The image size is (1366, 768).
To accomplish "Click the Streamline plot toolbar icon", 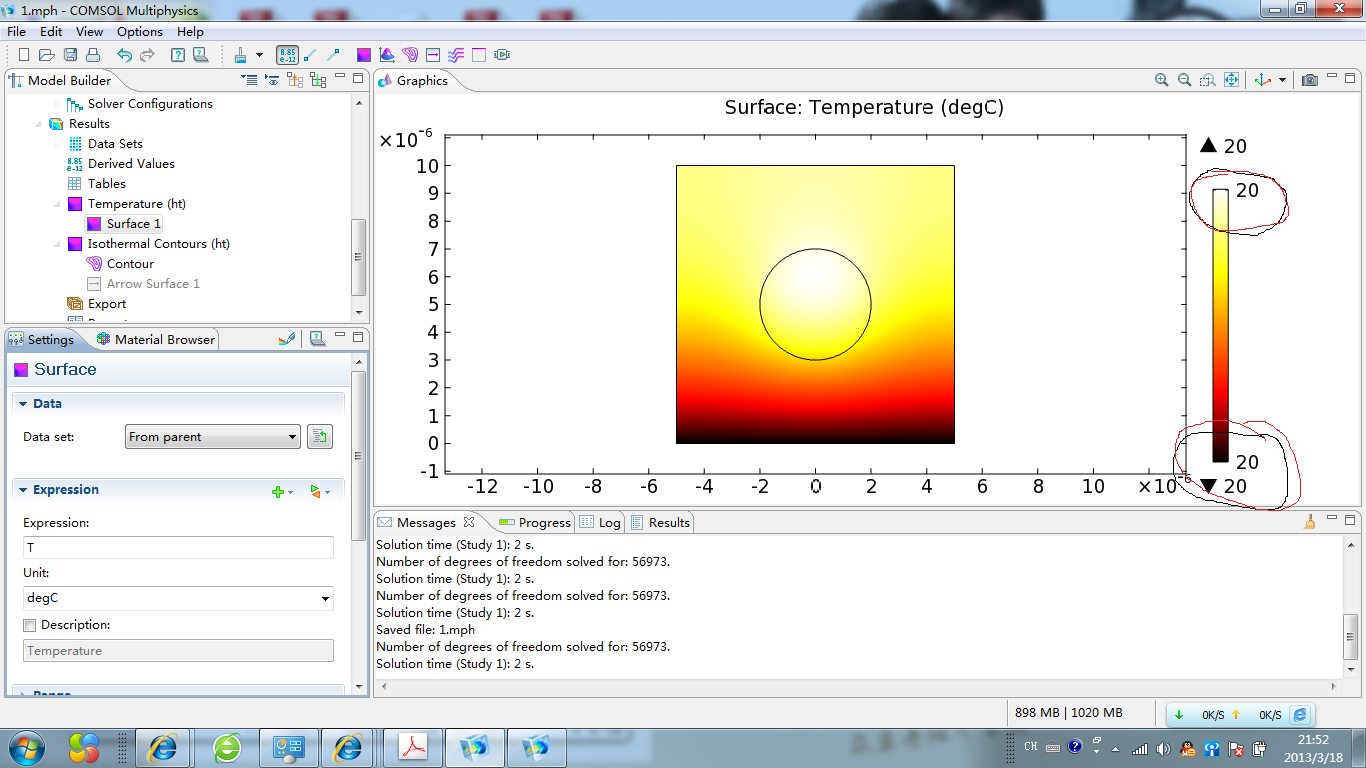I will tap(456, 55).
